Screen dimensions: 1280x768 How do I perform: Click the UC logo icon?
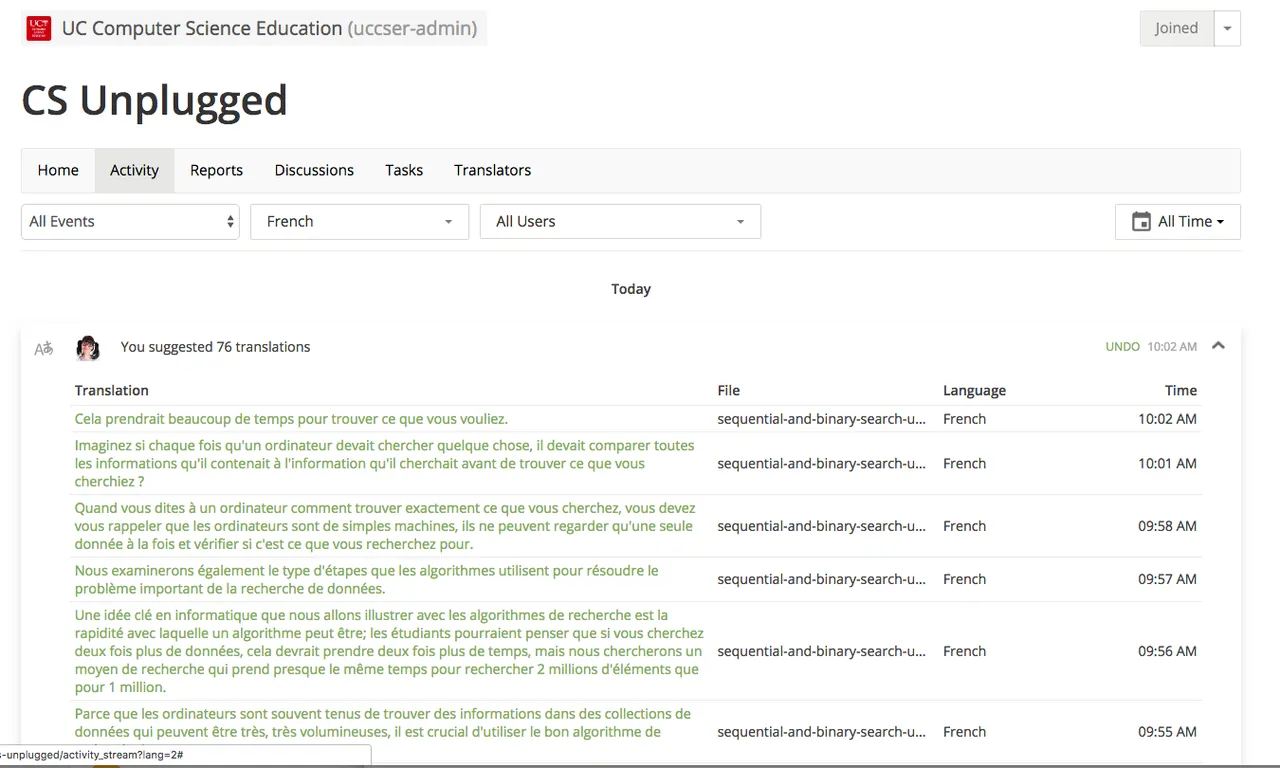39,28
